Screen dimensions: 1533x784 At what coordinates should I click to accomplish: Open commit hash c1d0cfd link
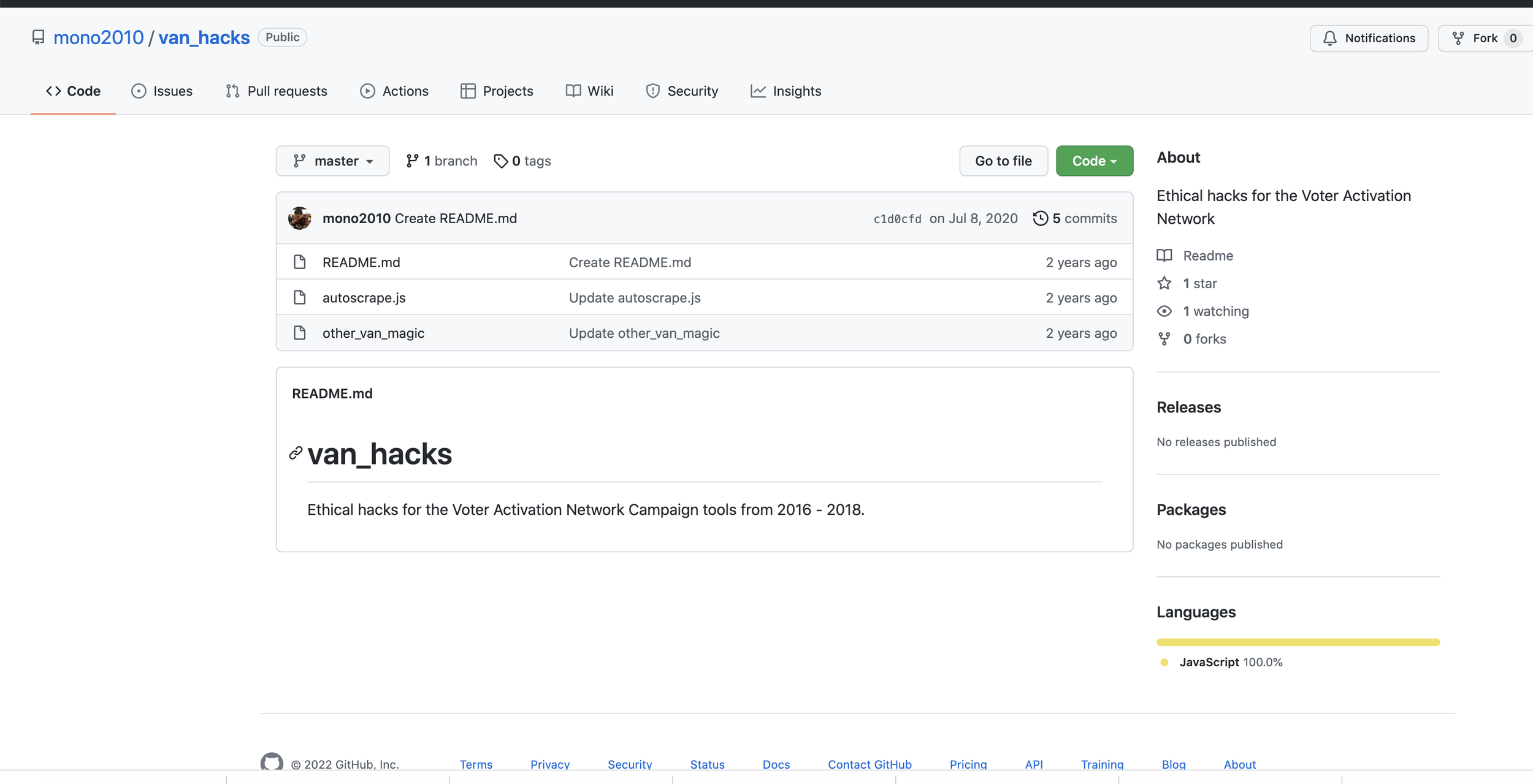pos(896,219)
